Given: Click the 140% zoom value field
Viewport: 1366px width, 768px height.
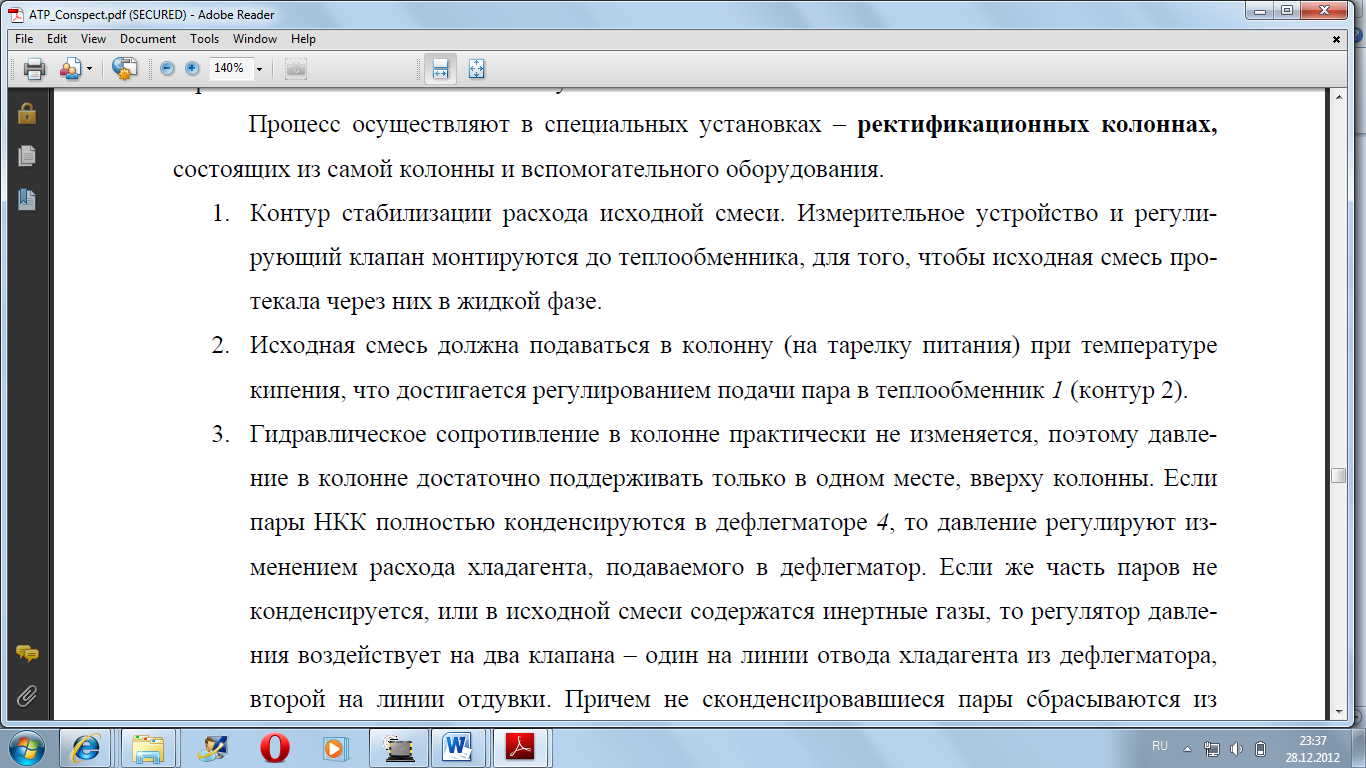Looking at the screenshot, I should [x=229, y=69].
